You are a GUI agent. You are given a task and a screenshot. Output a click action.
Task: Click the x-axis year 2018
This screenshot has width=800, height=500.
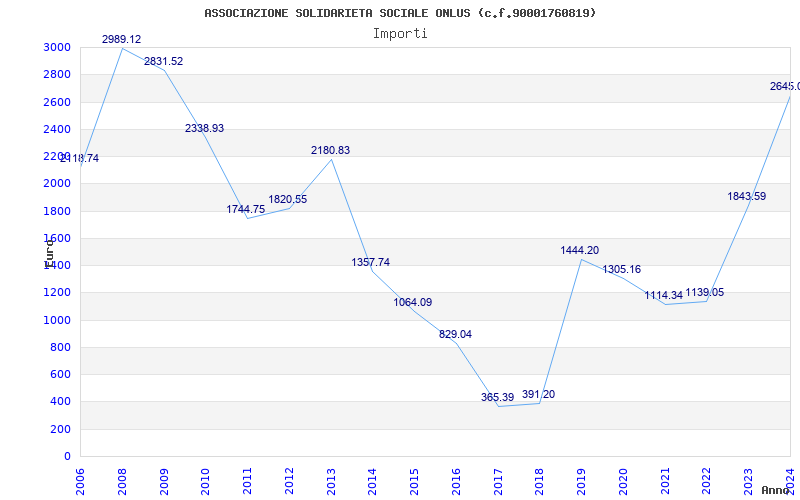tap(540, 482)
